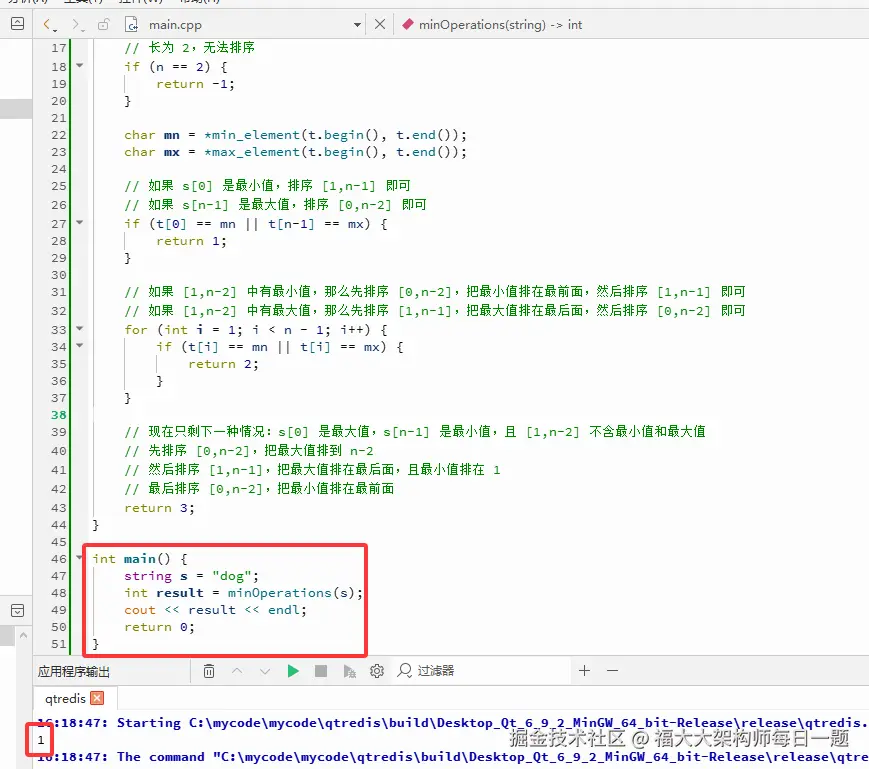Click 'char mn = *min_element' line
The height and width of the screenshot is (769, 869).
click(x=295, y=135)
